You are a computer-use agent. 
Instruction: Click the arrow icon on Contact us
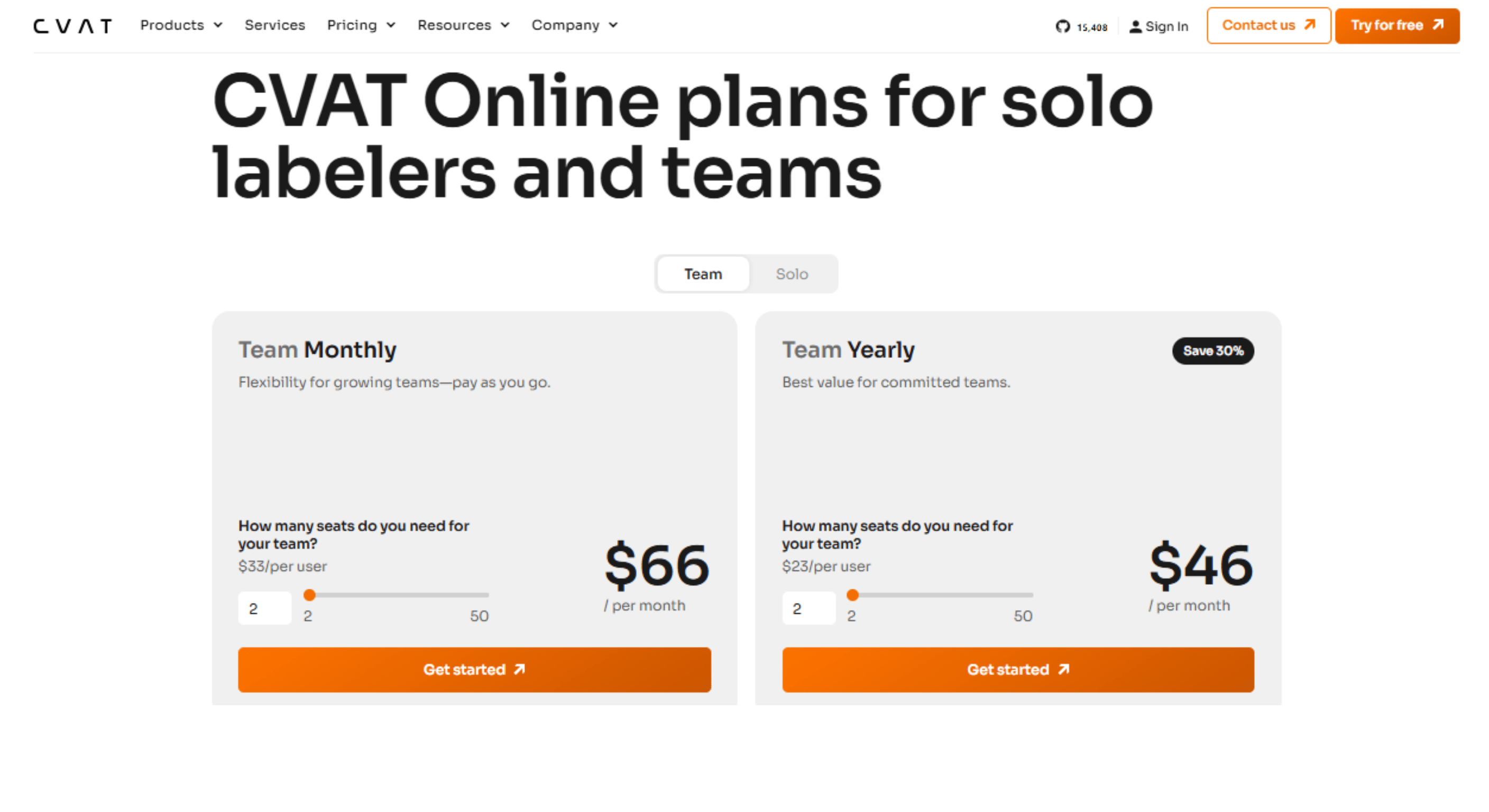point(1310,25)
